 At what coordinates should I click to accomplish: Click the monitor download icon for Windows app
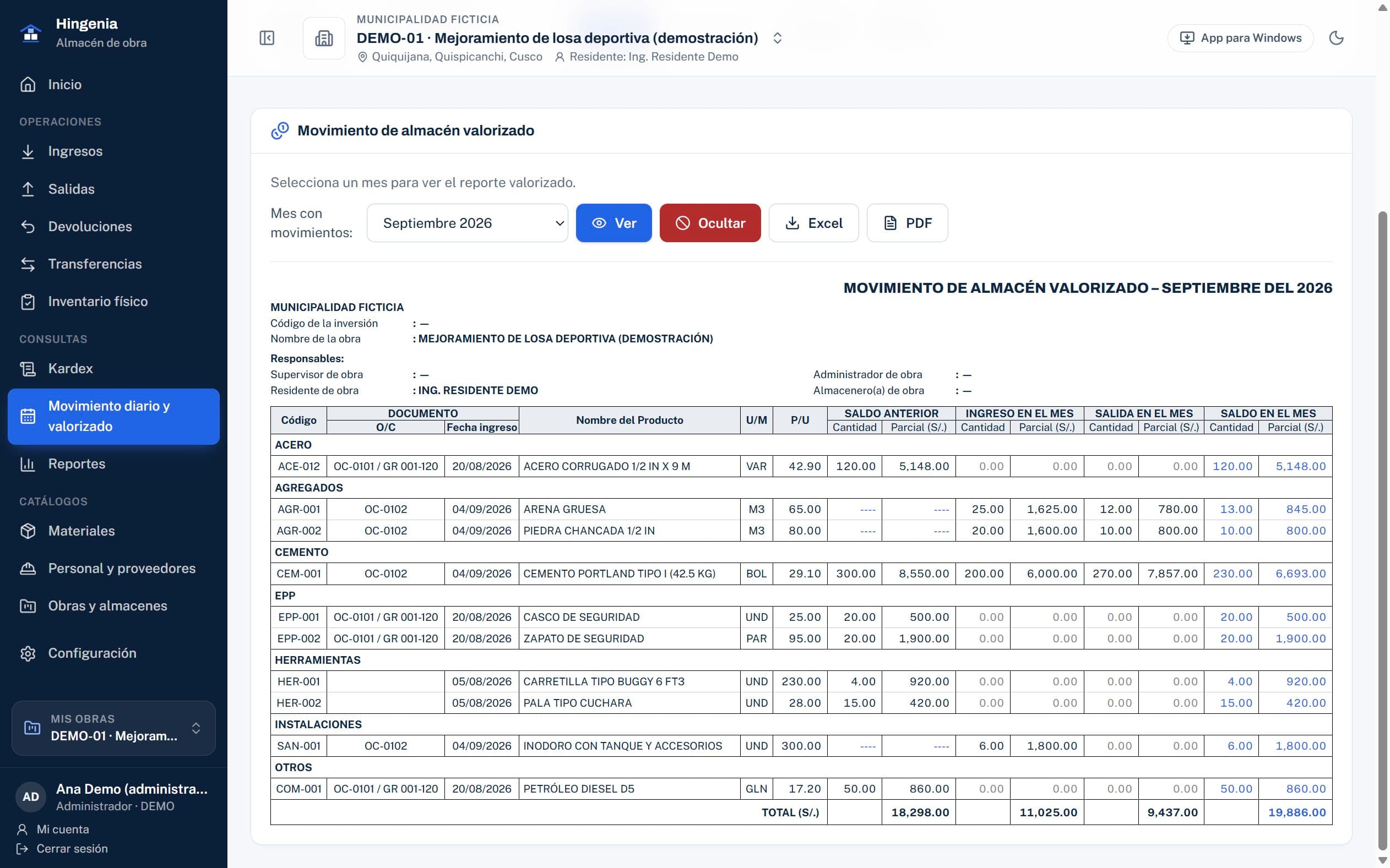pyautogui.click(x=1187, y=38)
